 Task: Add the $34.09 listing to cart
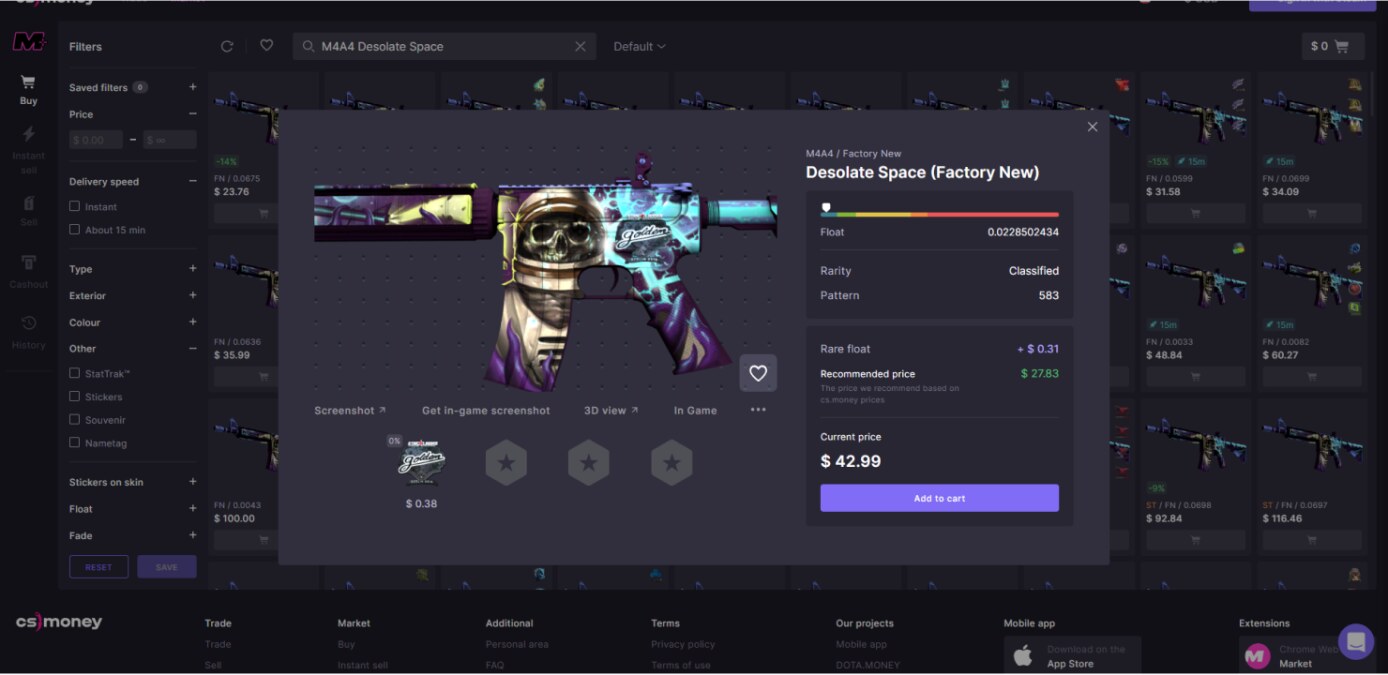point(1312,213)
